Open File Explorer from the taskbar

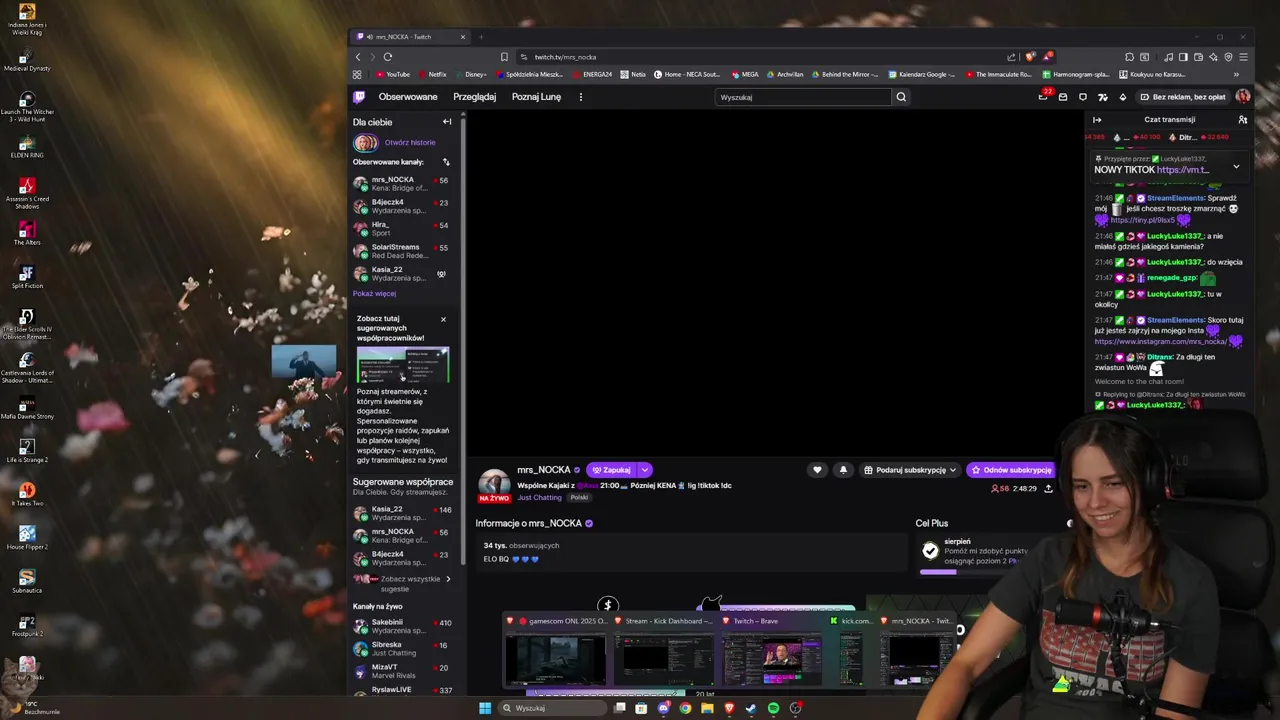pos(707,708)
